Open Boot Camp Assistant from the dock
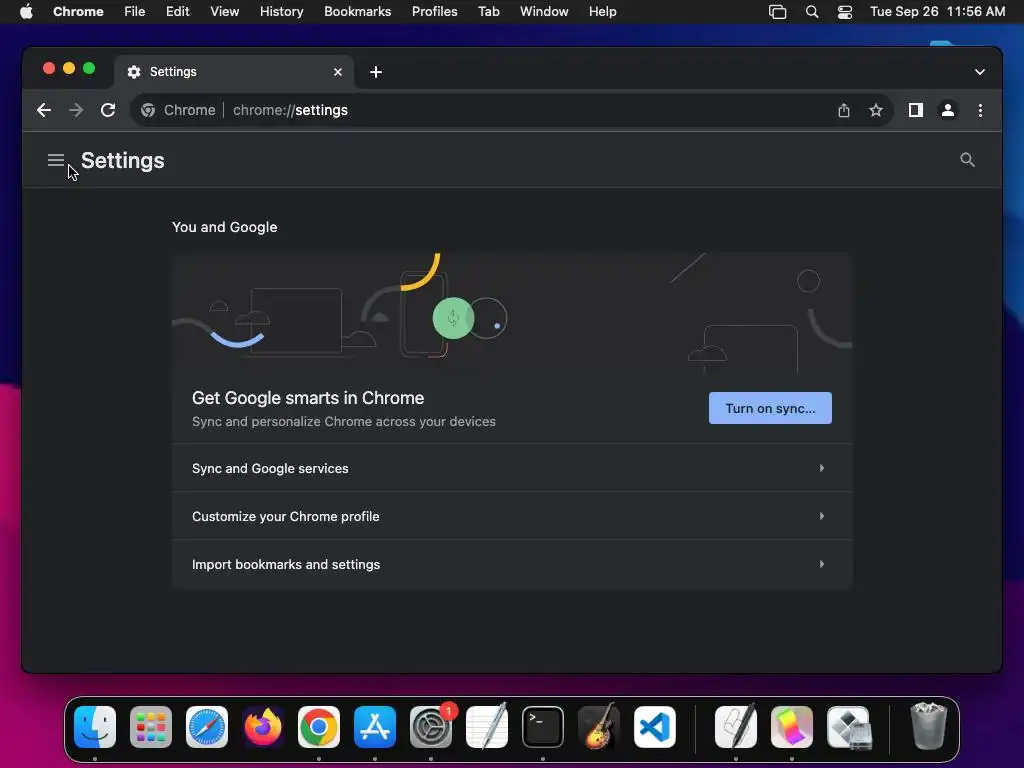This screenshot has width=1024, height=768. 848,727
